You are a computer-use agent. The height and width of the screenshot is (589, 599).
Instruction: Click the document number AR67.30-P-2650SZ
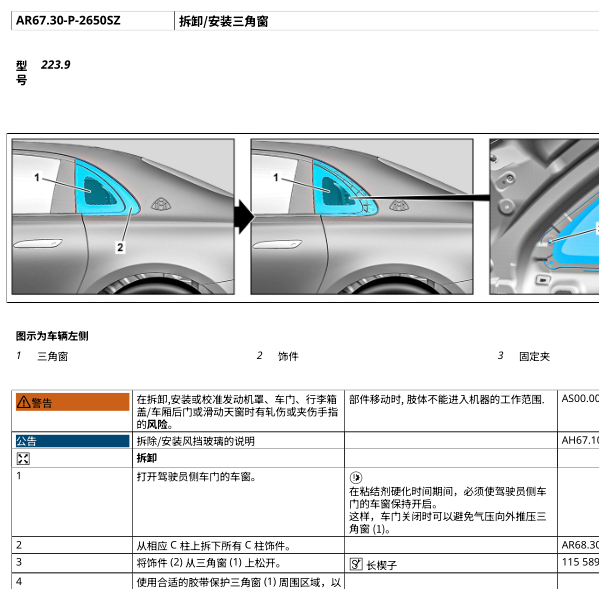[x=68, y=20]
